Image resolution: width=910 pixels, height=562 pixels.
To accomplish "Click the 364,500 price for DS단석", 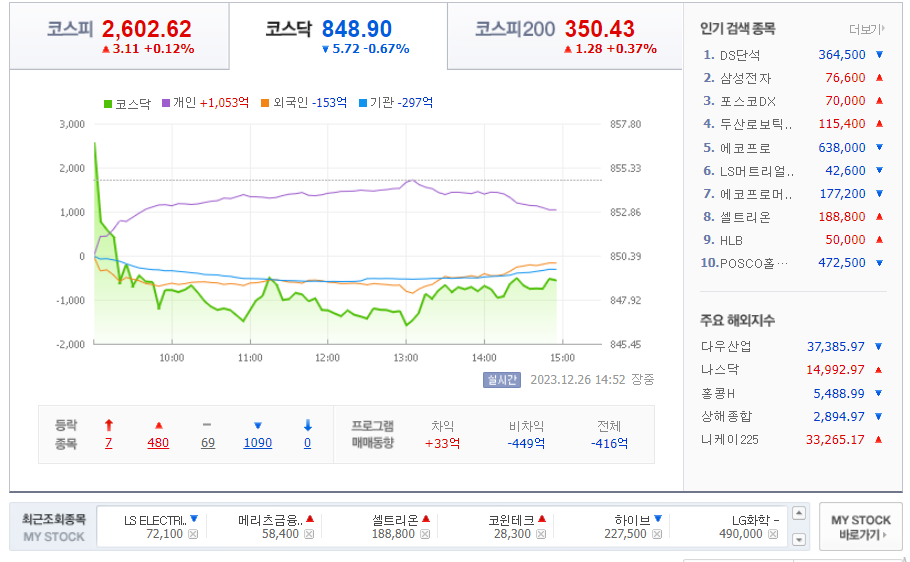I will click(842, 55).
